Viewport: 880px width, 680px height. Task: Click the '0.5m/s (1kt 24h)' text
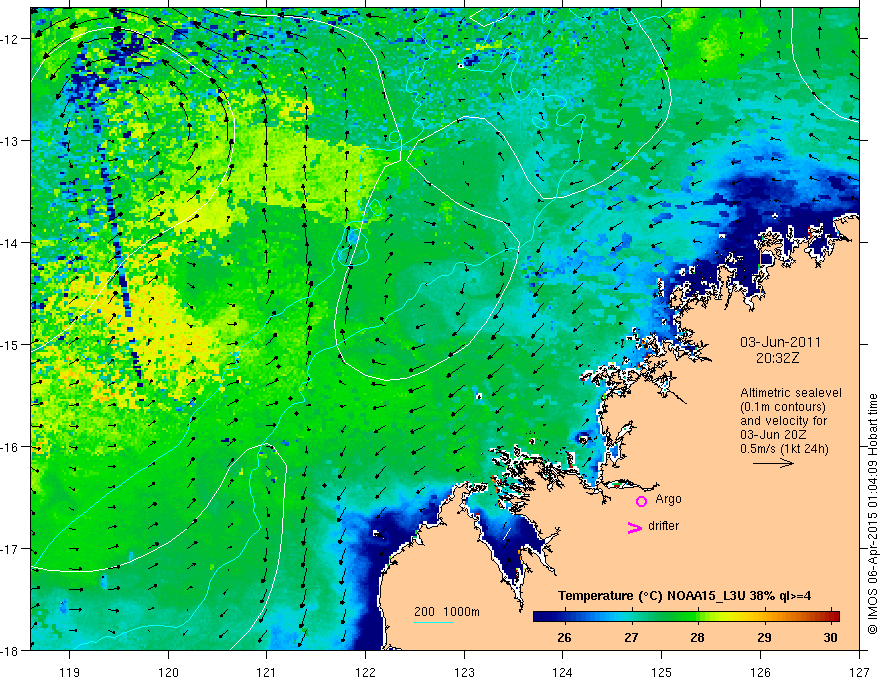click(784, 449)
